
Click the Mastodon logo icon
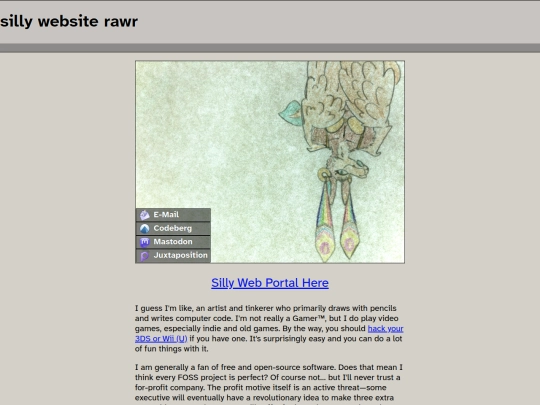144,242
